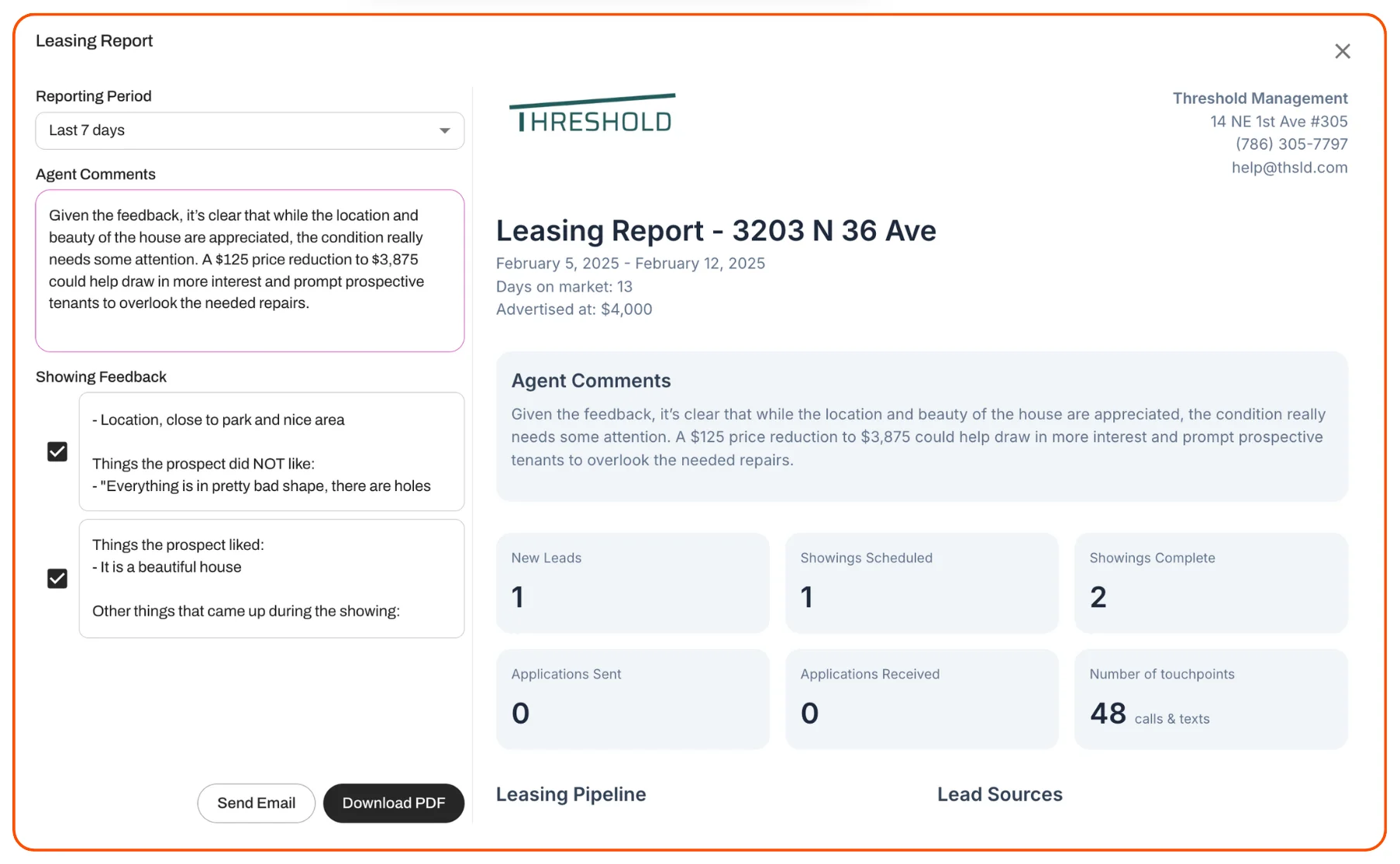Uncheck the first showing feedback checkbox
The height and width of the screenshot is (864, 1400).
point(57,451)
